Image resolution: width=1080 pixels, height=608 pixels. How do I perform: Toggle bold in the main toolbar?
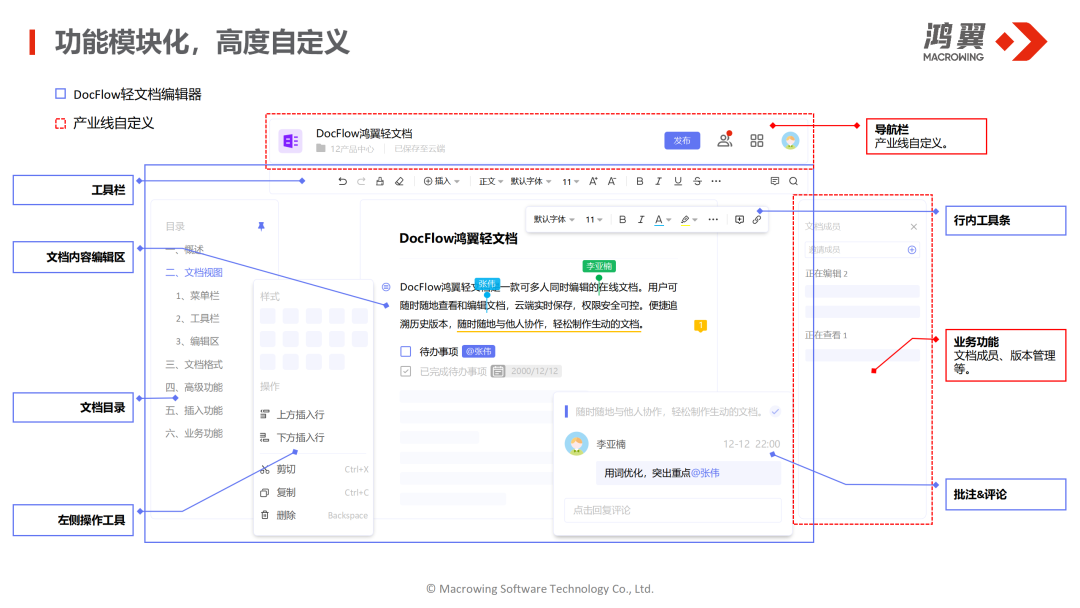coord(640,181)
